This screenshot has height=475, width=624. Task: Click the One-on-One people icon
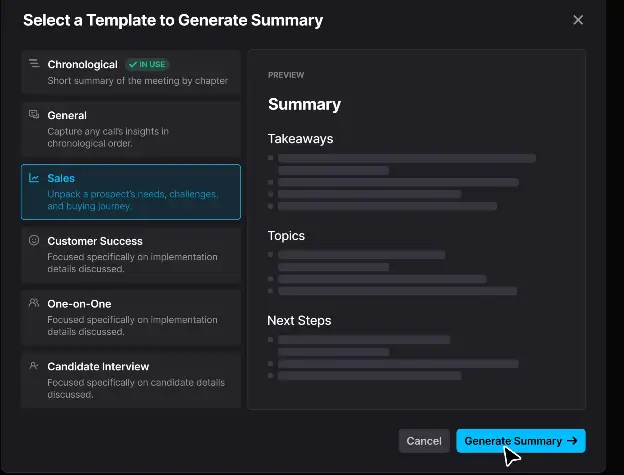tap(34, 303)
